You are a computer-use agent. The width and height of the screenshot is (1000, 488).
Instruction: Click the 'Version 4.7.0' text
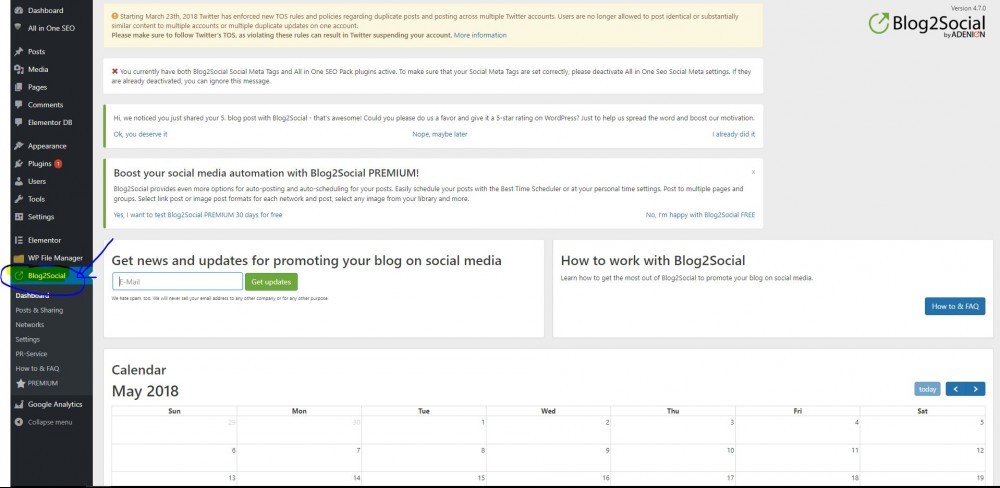click(968, 8)
